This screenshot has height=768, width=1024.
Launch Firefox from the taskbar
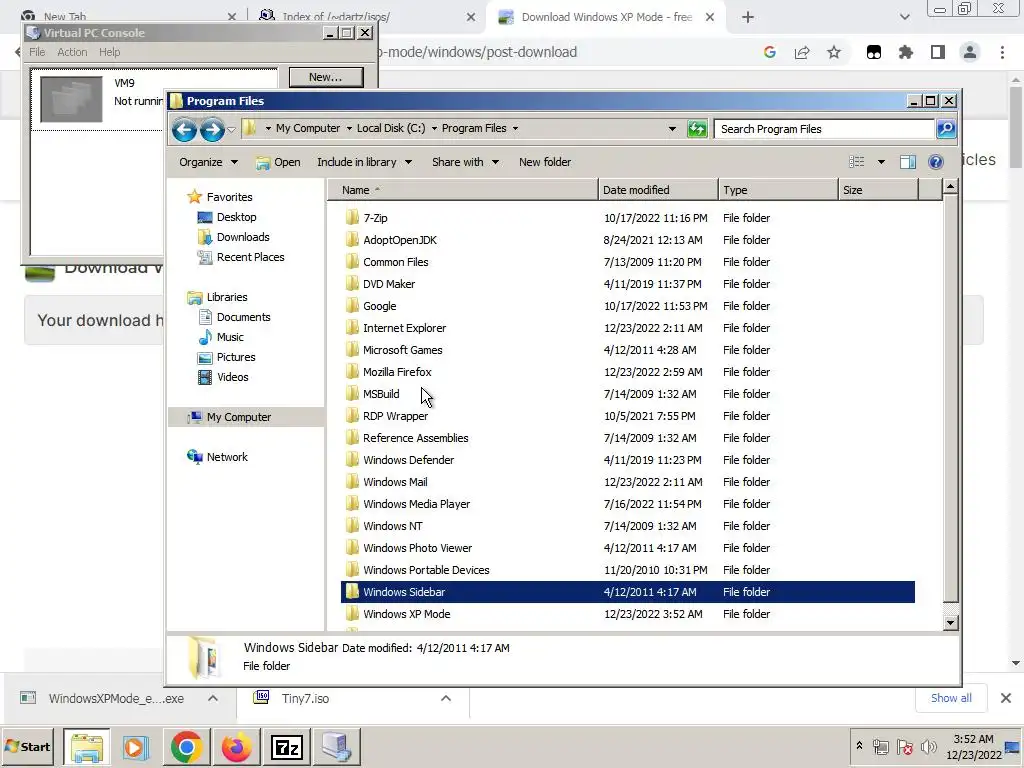tap(236, 746)
